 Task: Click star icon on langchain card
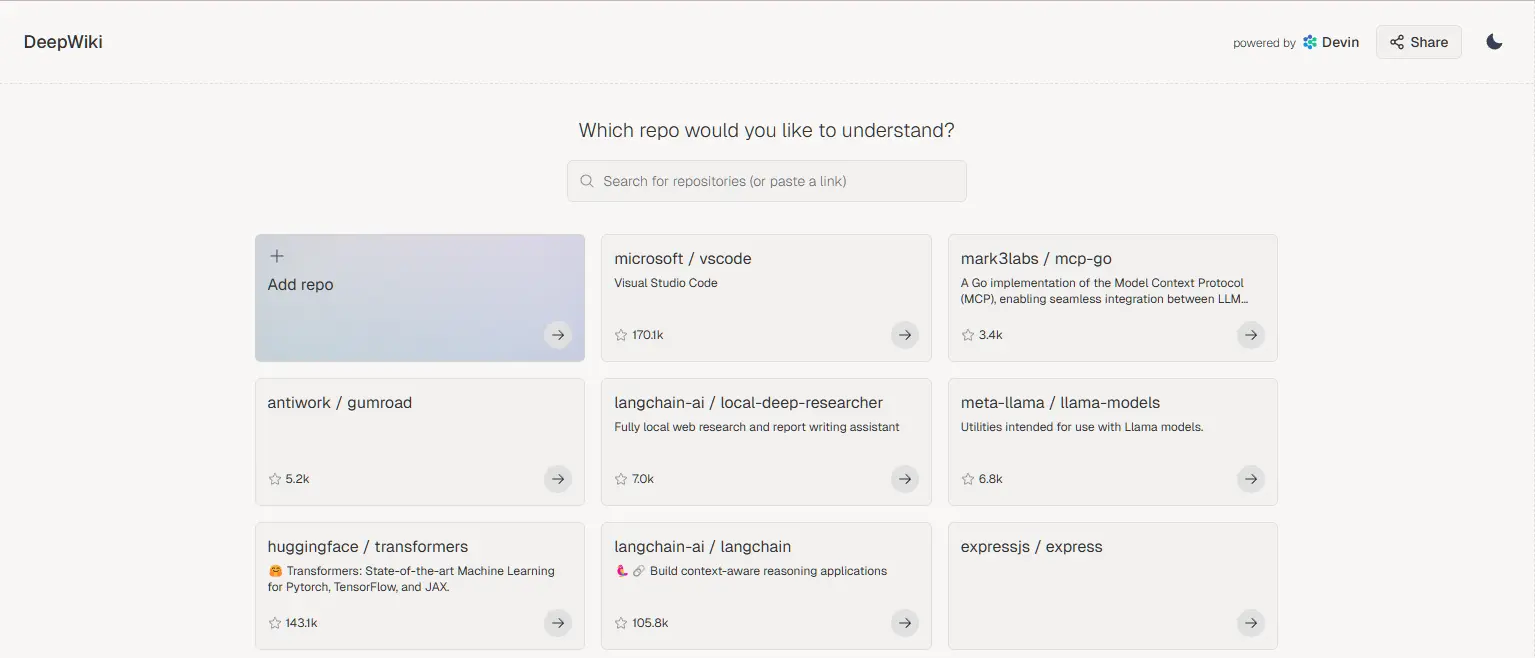coord(621,623)
